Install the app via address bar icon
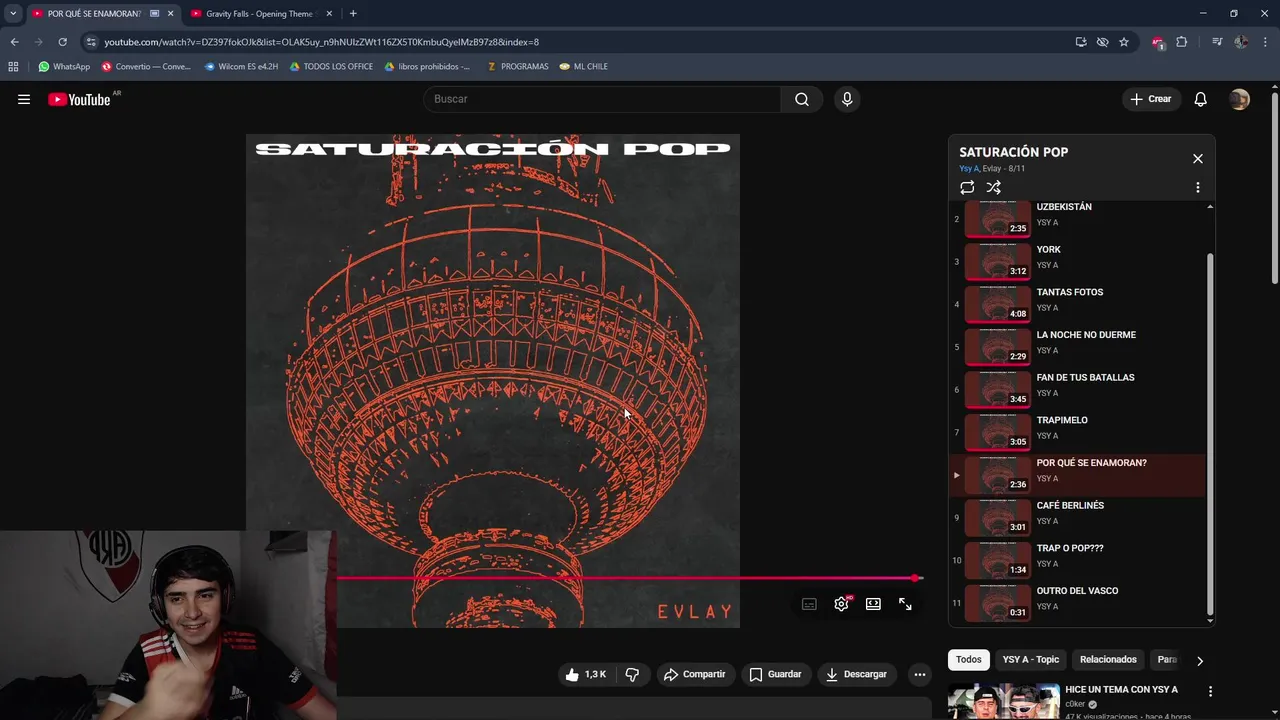Image resolution: width=1280 pixels, height=720 pixels. (1081, 42)
